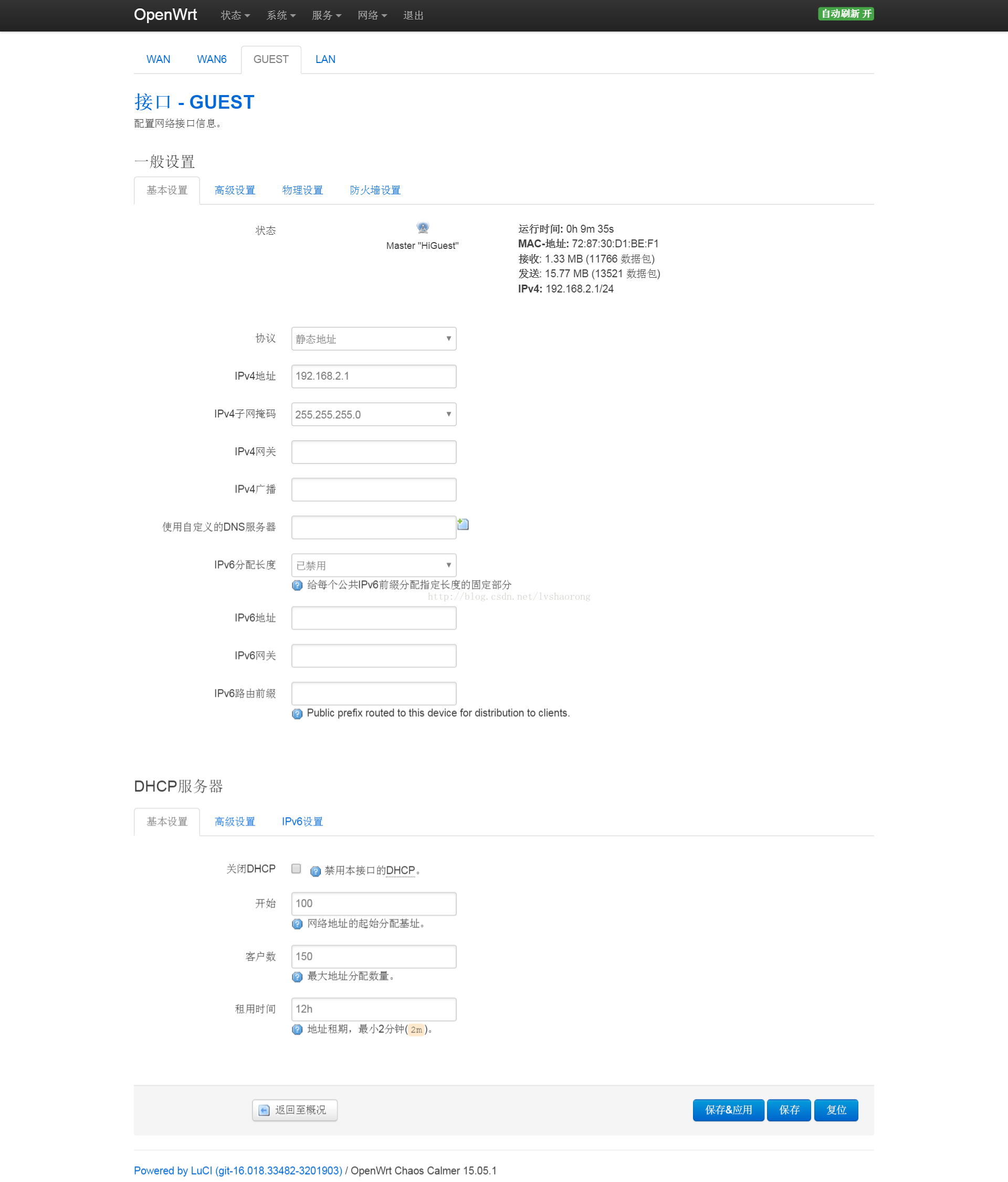Click the help icon under 开始 field
The height and width of the screenshot is (1182, 1008).
coord(297,924)
